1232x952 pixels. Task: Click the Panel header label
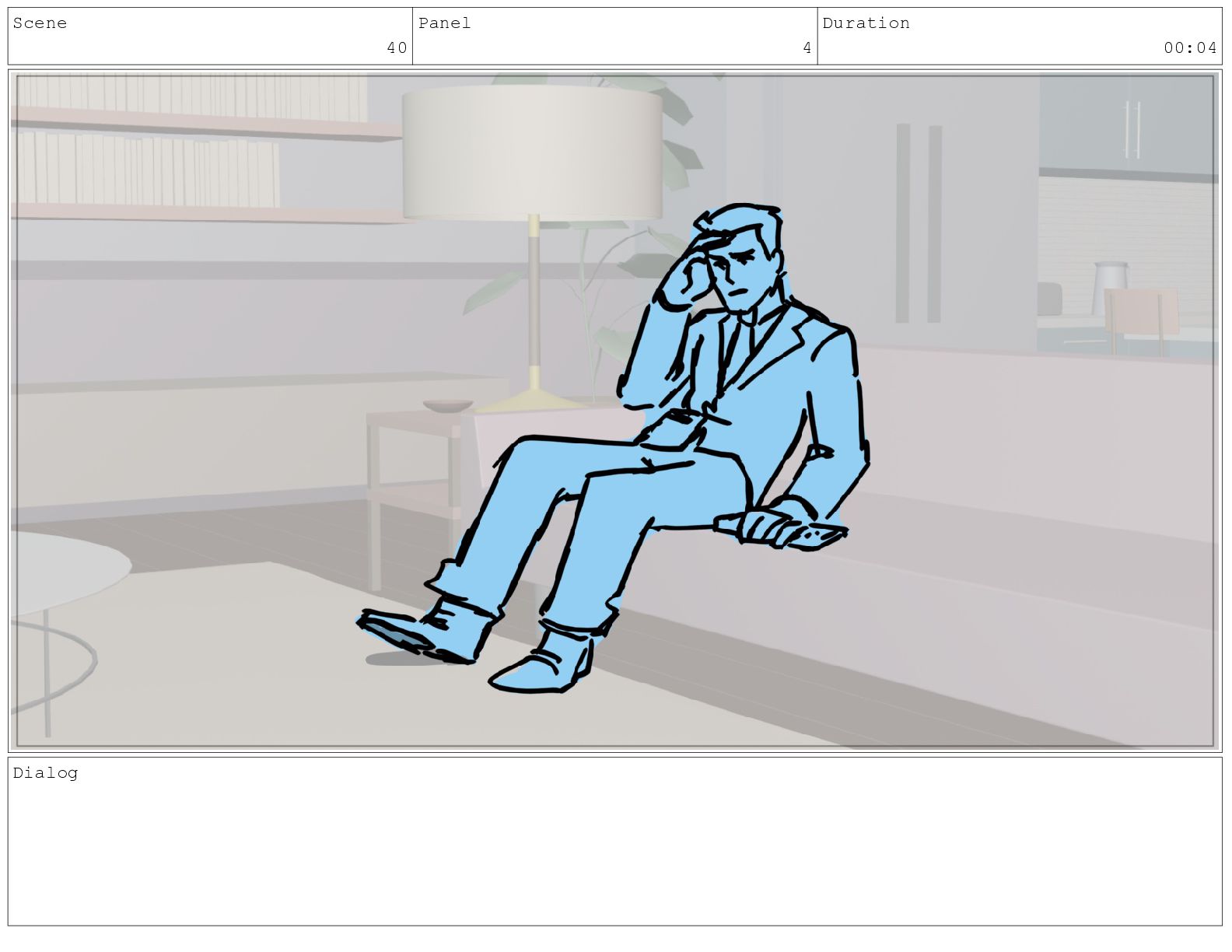coord(444,23)
